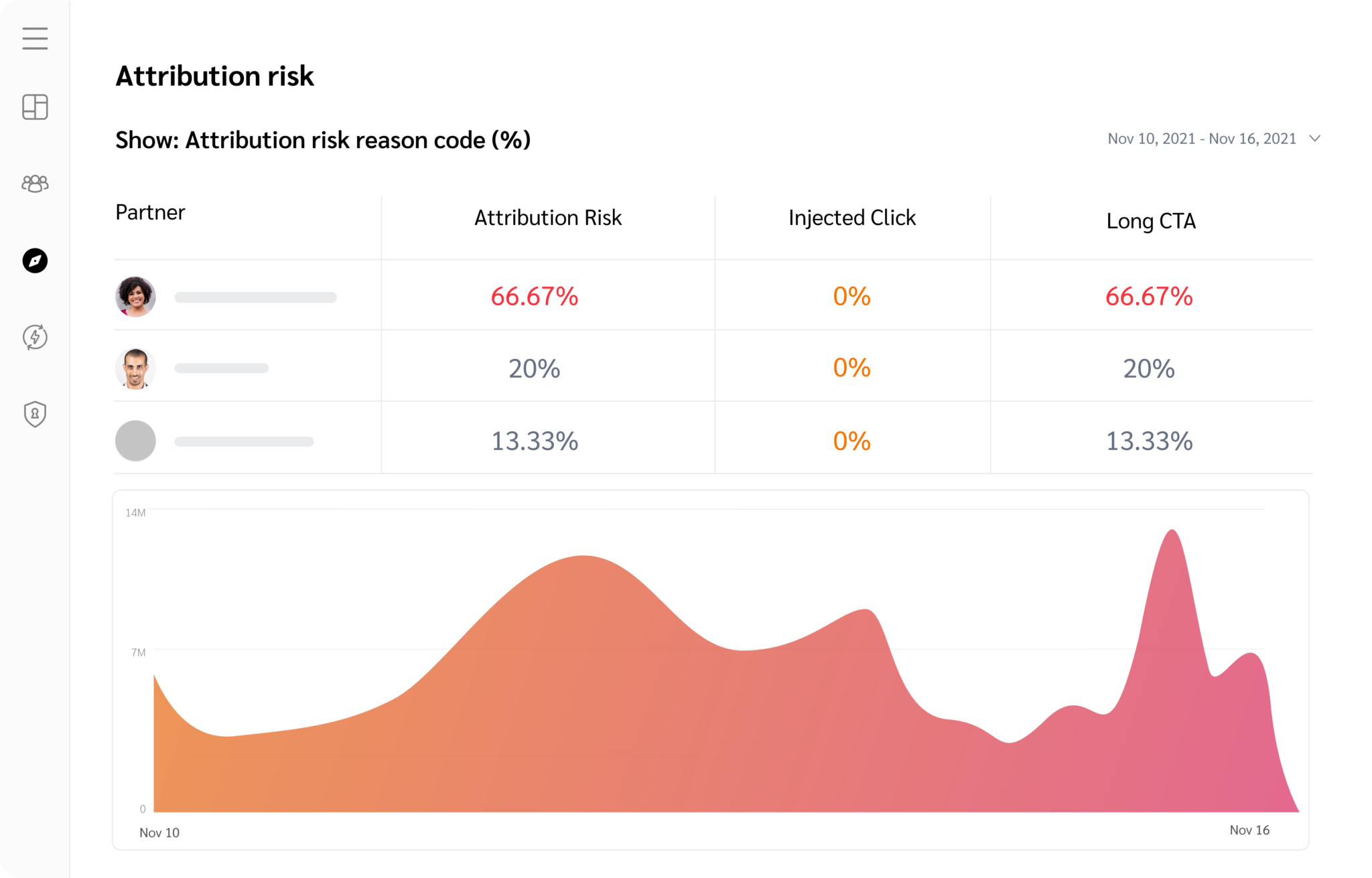The width and height of the screenshot is (1372, 878).
Task: Click the active compass navigation icon
Action: (x=35, y=262)
